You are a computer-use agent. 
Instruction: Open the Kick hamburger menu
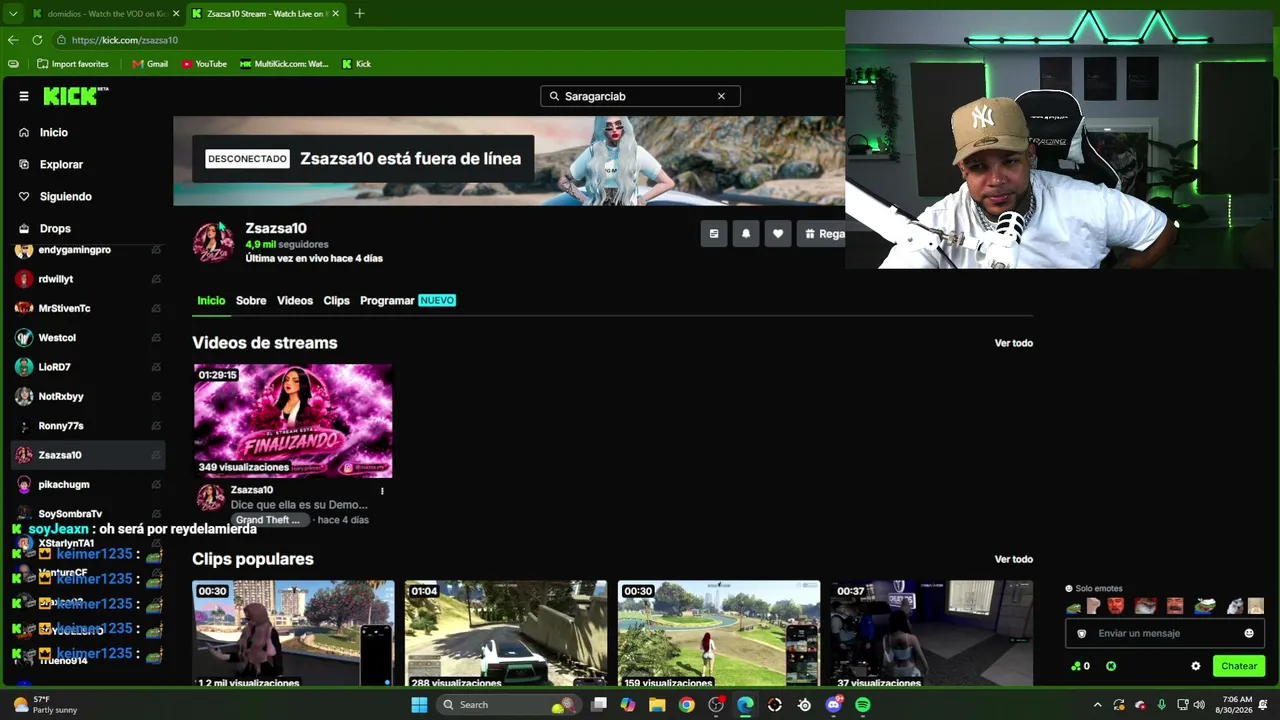24,96
